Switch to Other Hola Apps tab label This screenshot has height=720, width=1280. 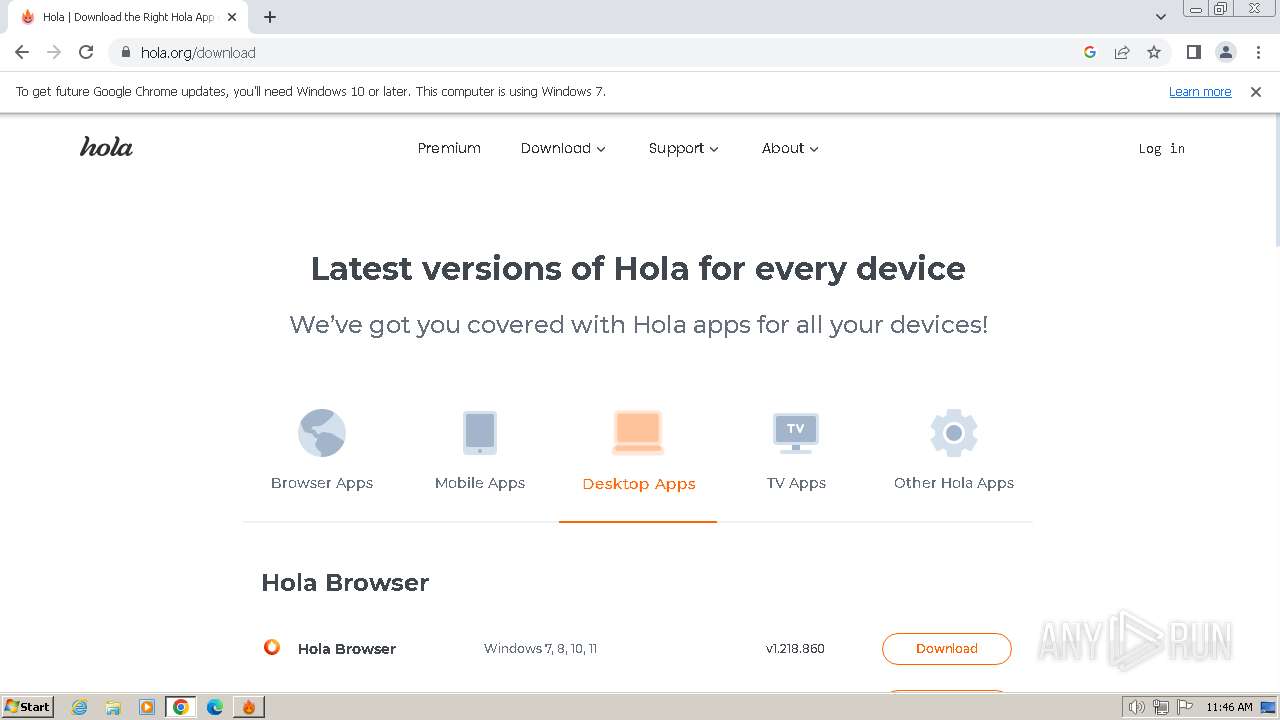[954, 483]
